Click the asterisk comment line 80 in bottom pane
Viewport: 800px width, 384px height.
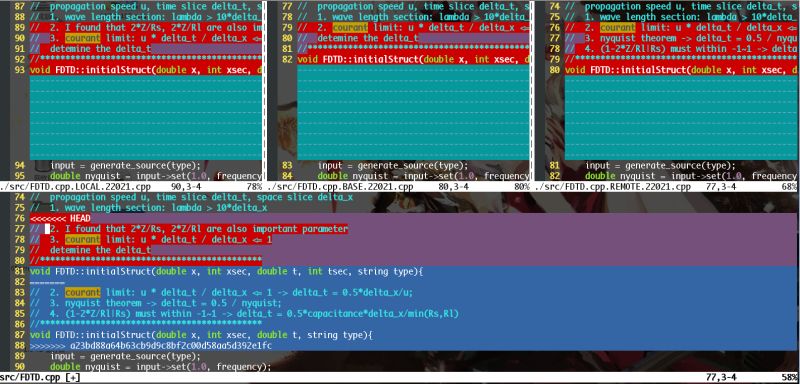[x=146, y=261]
